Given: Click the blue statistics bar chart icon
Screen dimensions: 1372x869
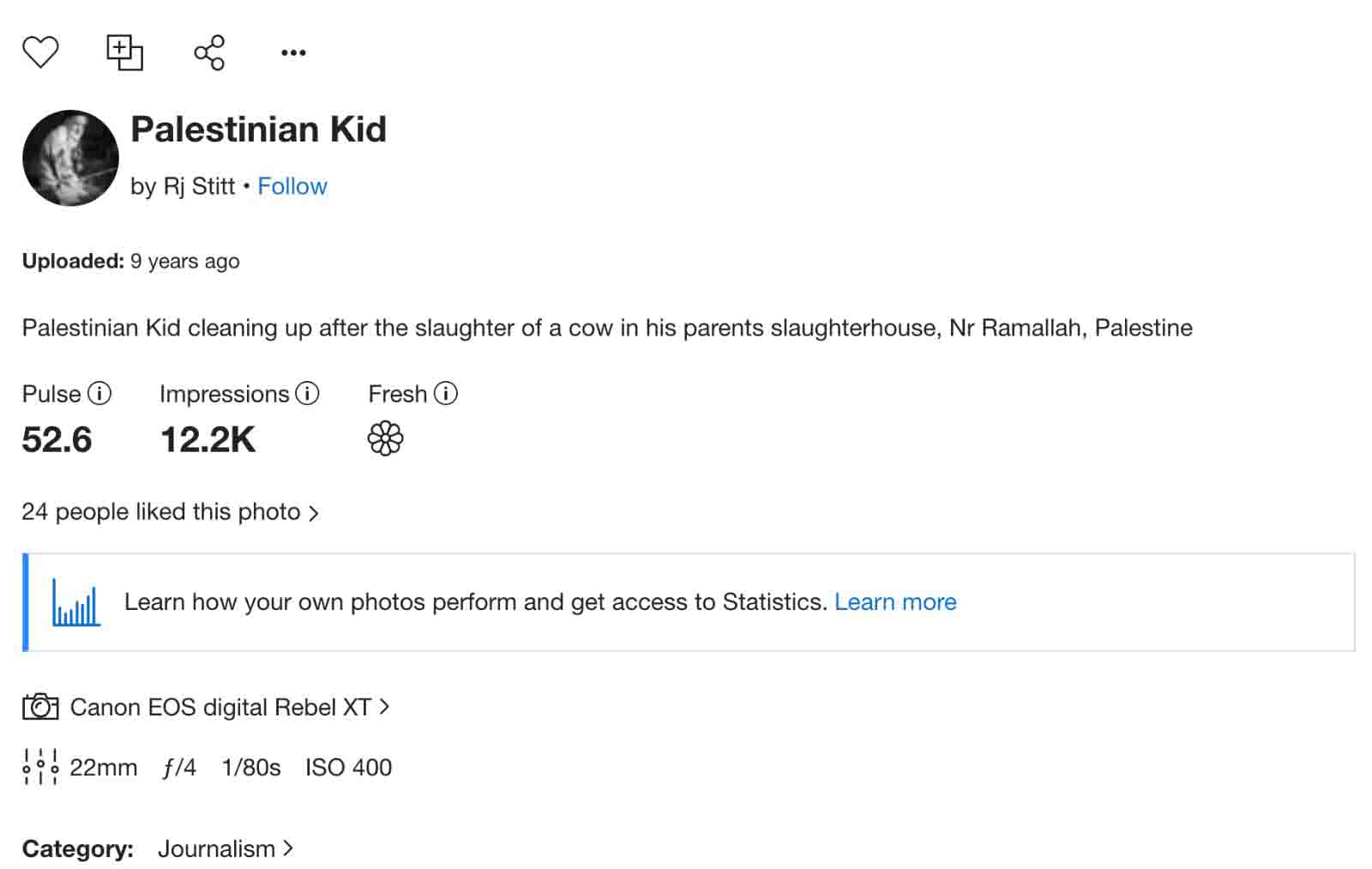Looking at the screenshot, I should [76, 602].
